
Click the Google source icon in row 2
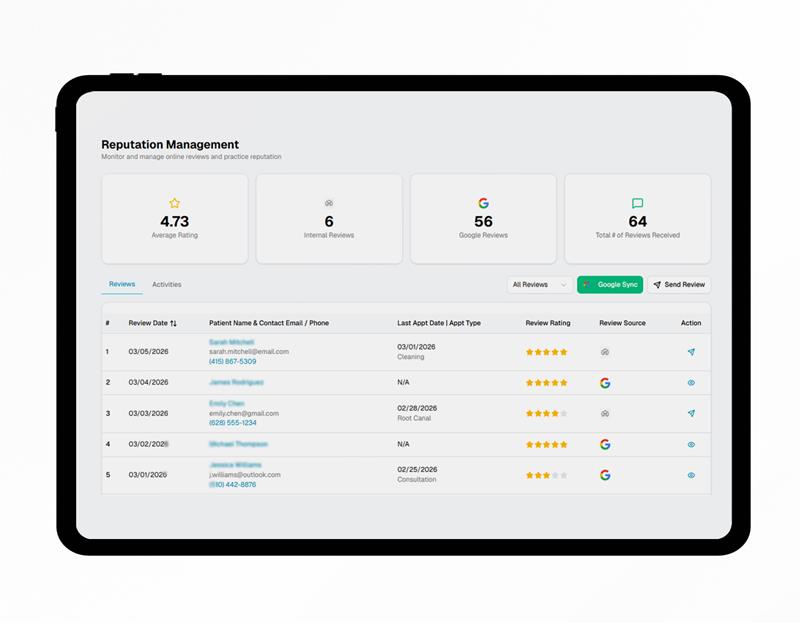point(605,383)
